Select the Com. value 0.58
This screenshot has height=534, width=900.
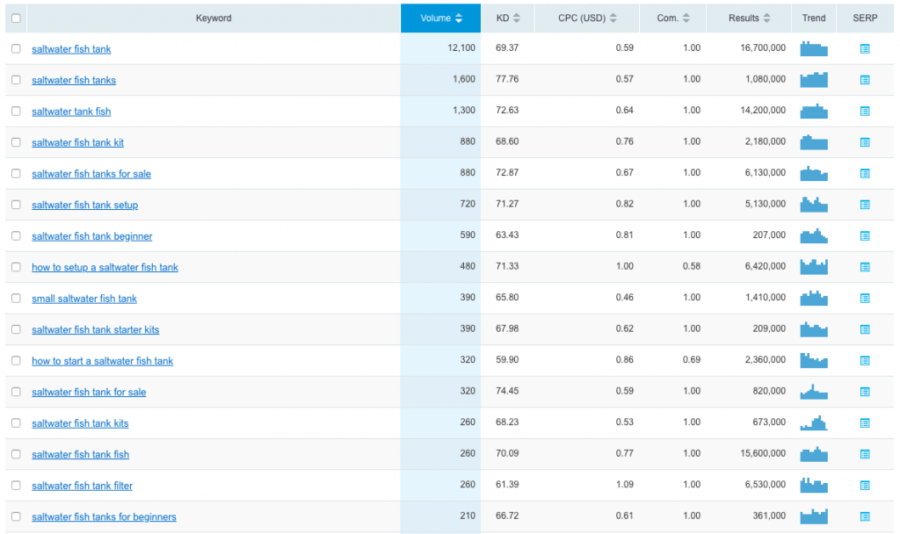692,266
